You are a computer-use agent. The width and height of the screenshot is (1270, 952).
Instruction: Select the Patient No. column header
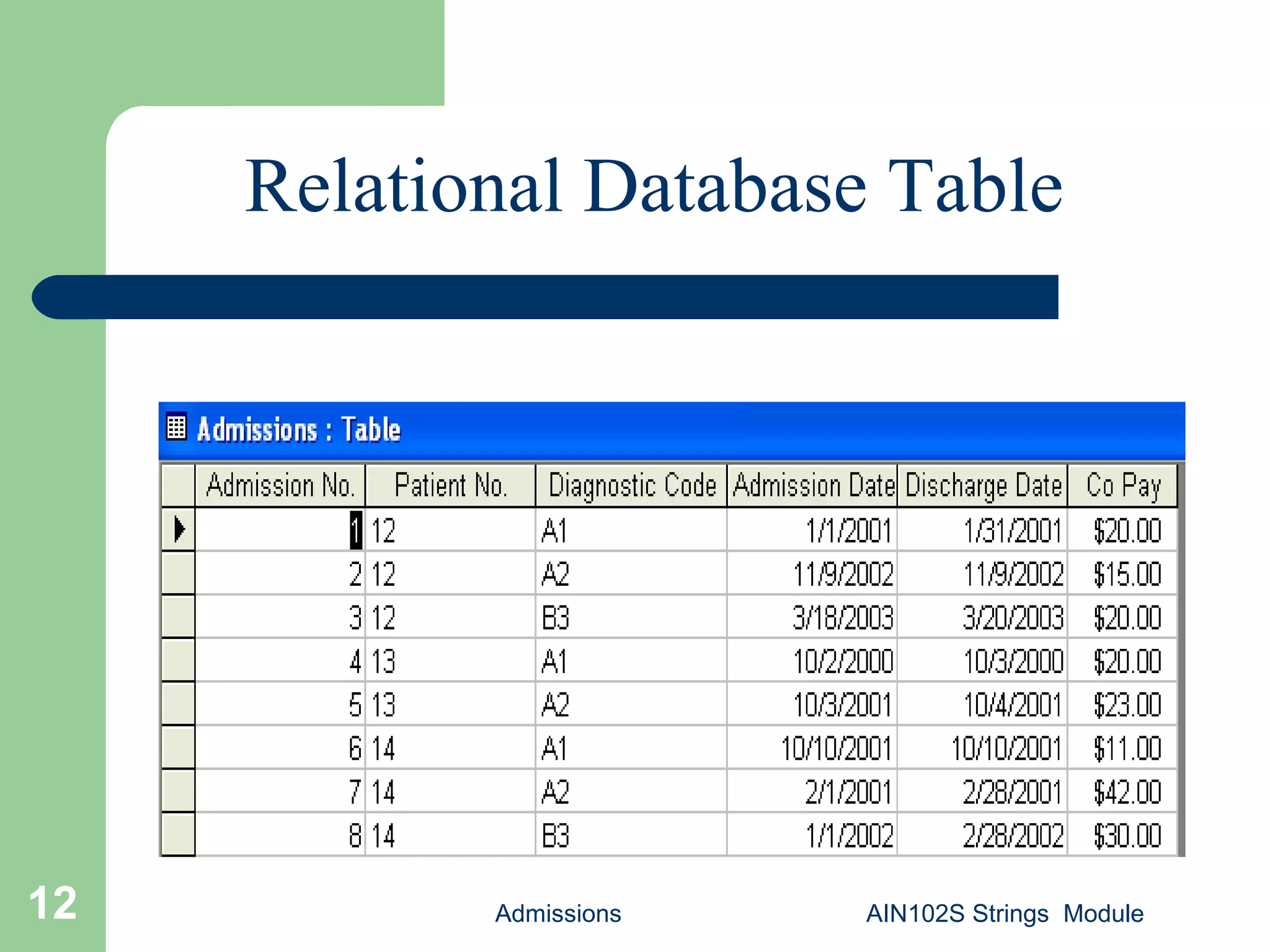click(x=451, y=485)
